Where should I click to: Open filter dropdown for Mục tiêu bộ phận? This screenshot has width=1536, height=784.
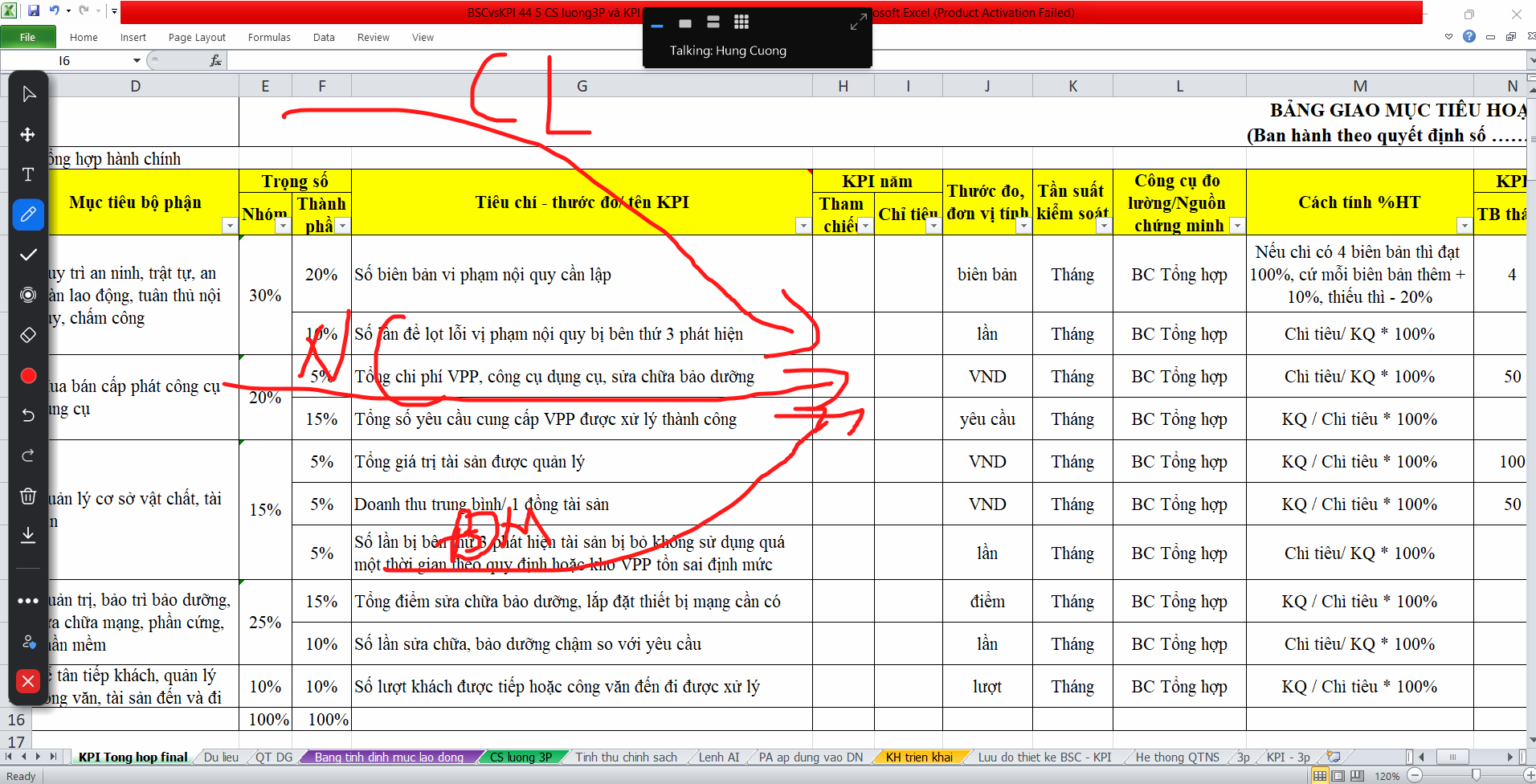click(230, 226)
